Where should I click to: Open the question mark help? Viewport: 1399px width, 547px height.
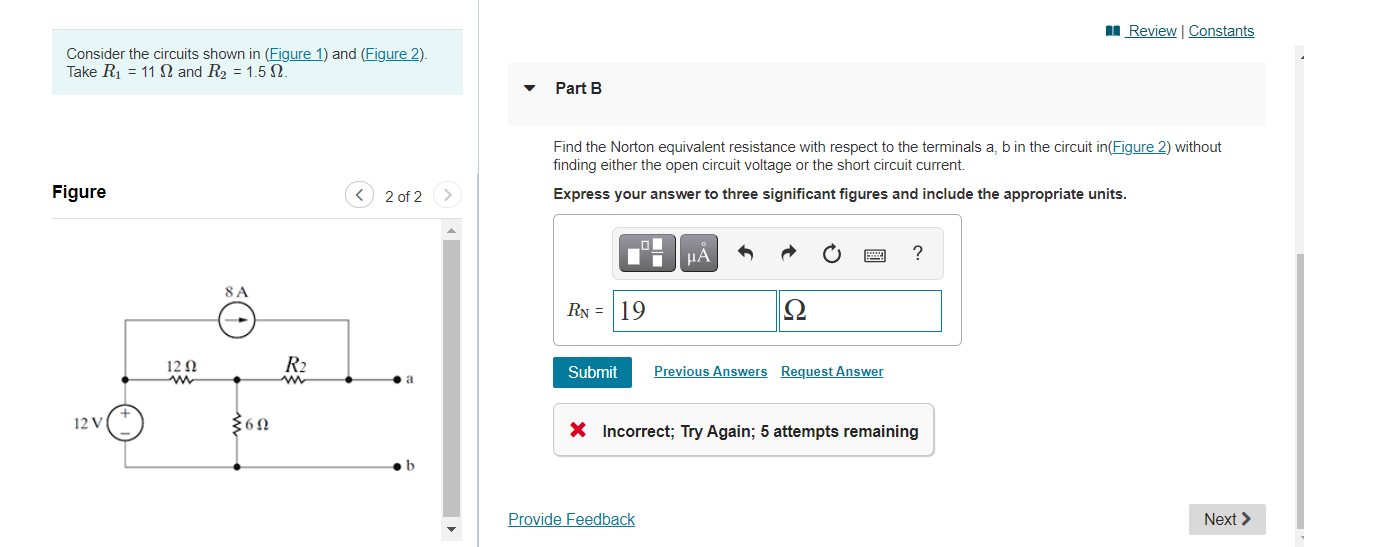click(918, 254)
